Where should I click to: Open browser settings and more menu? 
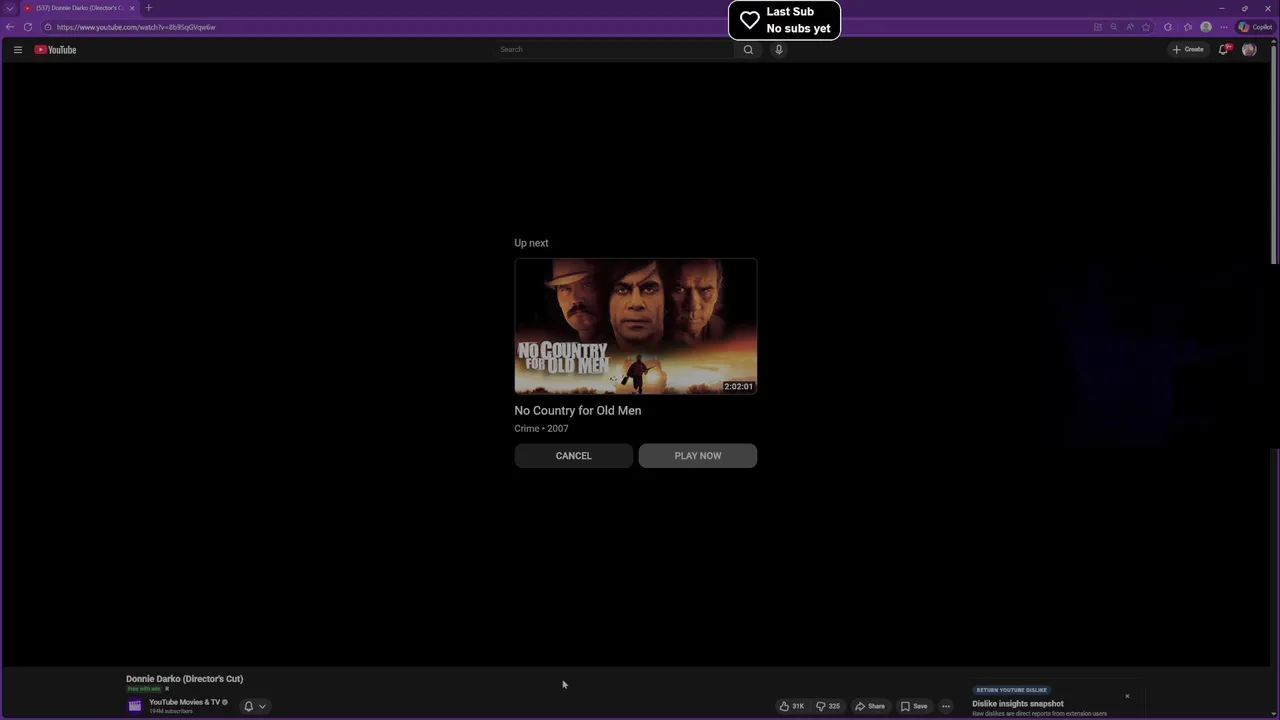coord(1223,27)
